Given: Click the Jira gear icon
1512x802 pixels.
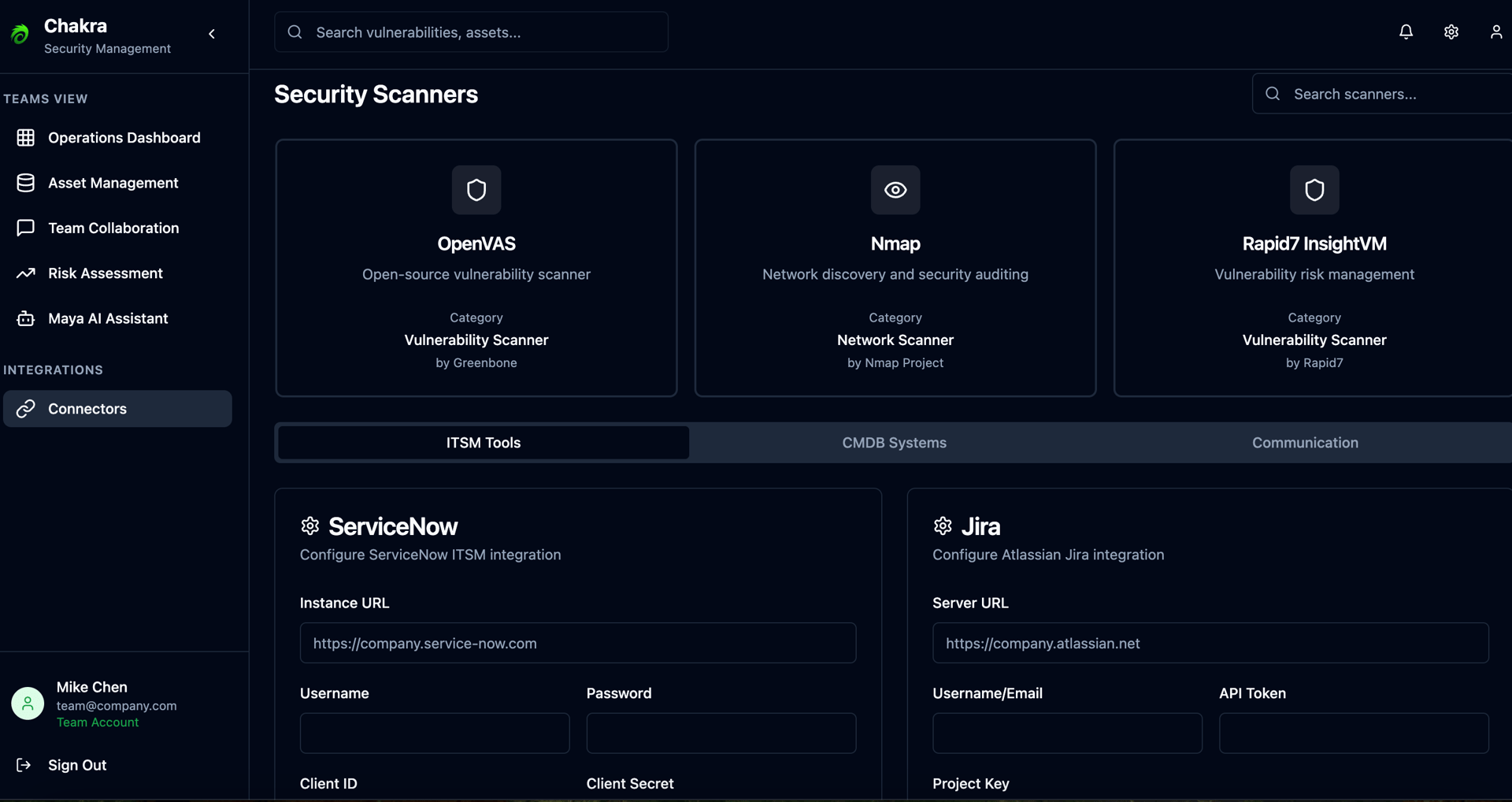Looking at the screenshot, I should (x=943, y=525).
